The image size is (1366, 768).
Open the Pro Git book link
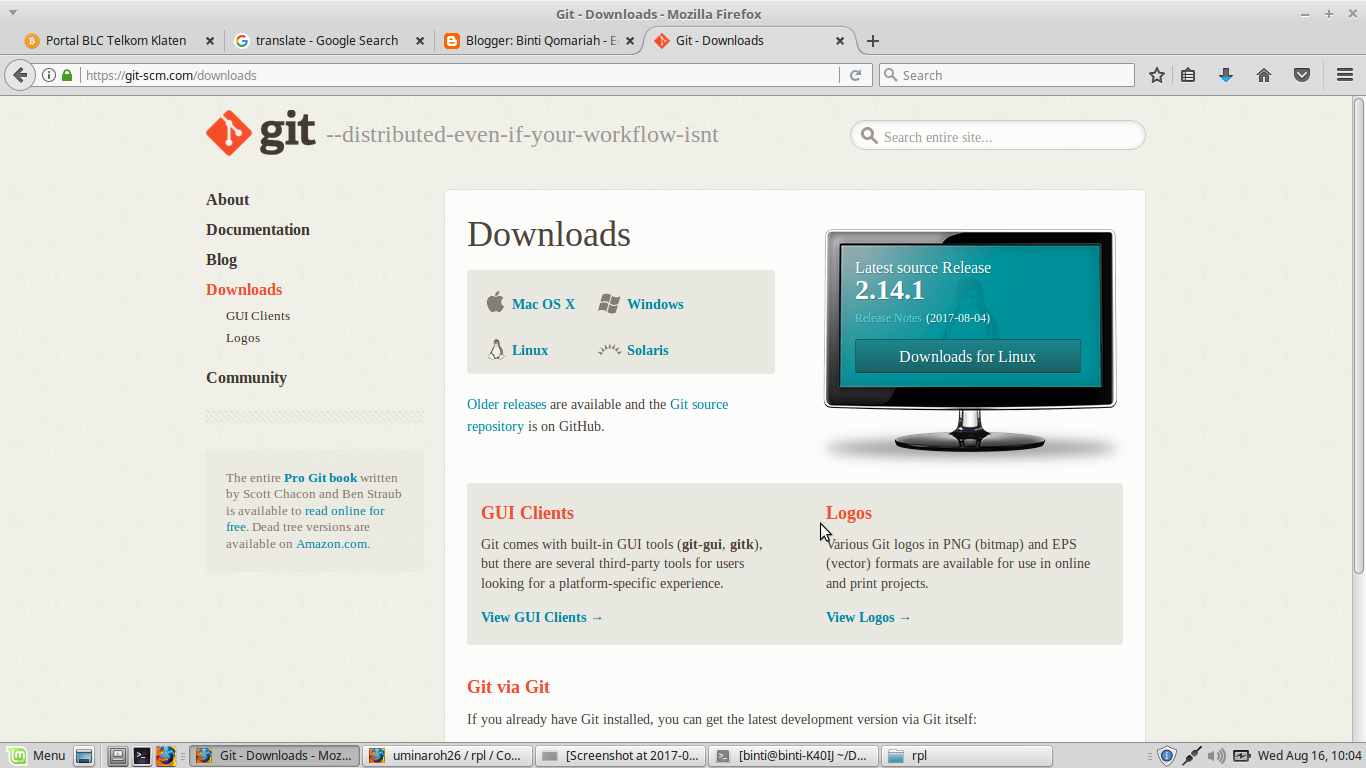320,478
